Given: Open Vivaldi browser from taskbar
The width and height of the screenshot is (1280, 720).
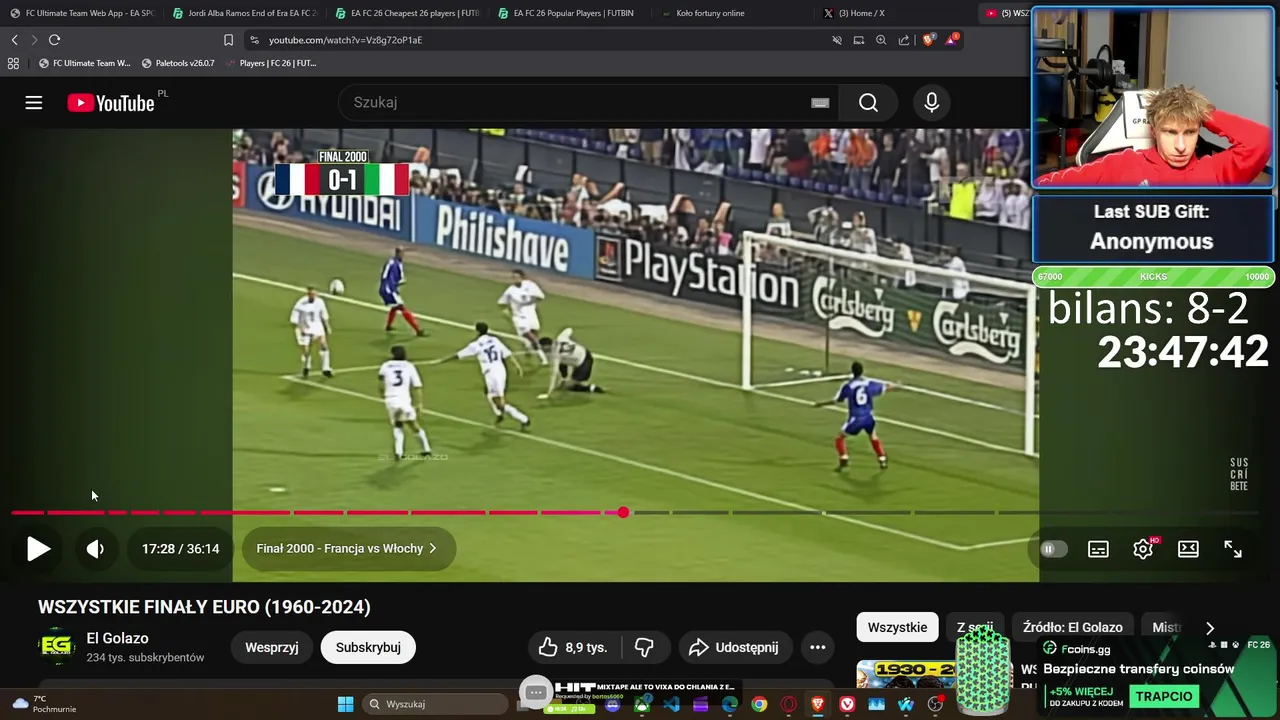Looking at the screenshot, I should point(847,704).
